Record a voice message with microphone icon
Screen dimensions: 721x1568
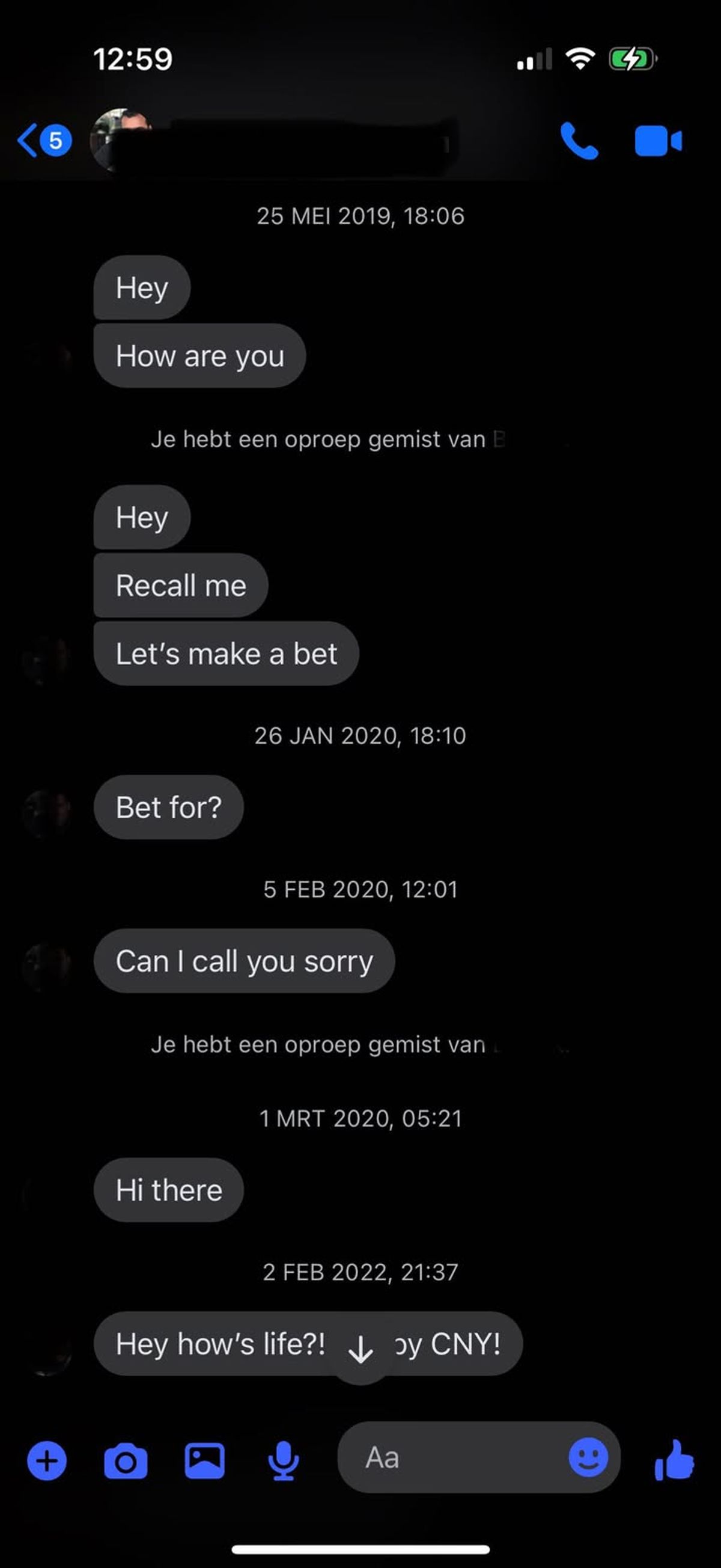coord(284,1460)
